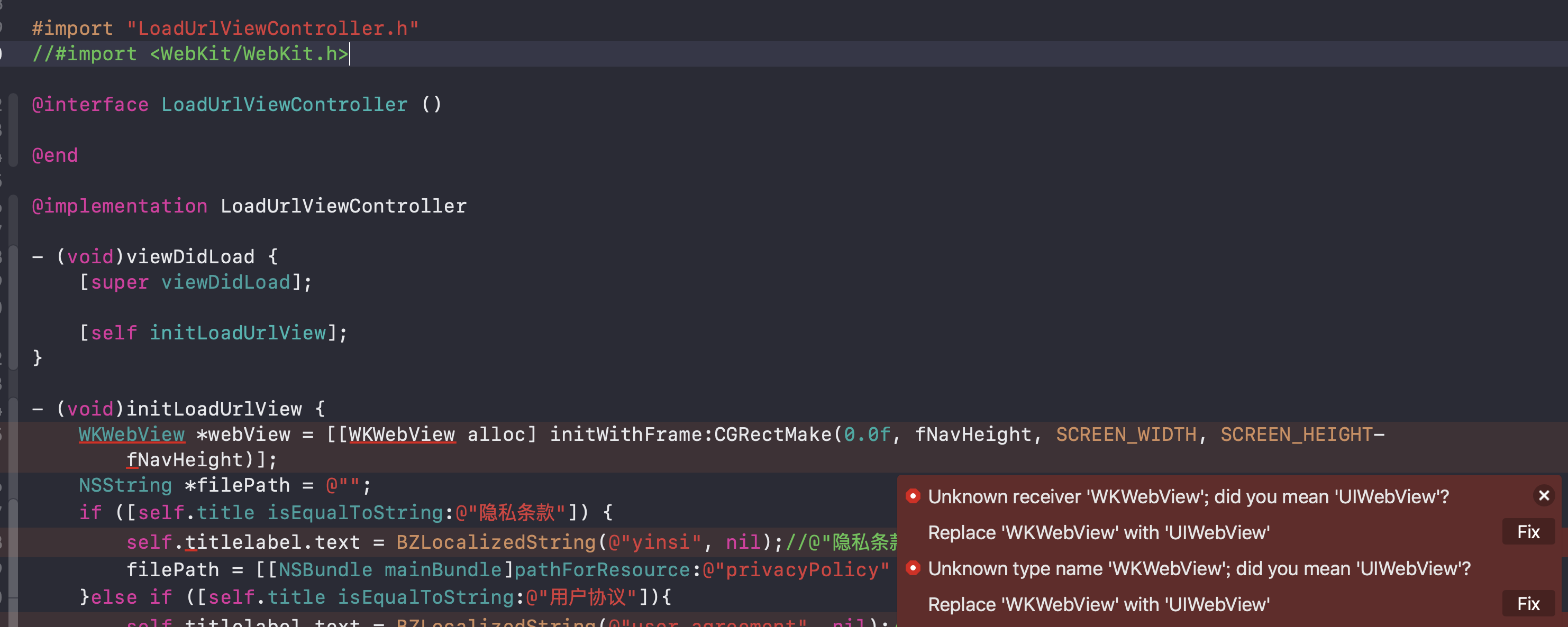The height and width of the screenshot is (627, 1568).
Task: Select the first 'Replace WKWebView with UIWebView' suggestion
Action: tap(1098, 533)
